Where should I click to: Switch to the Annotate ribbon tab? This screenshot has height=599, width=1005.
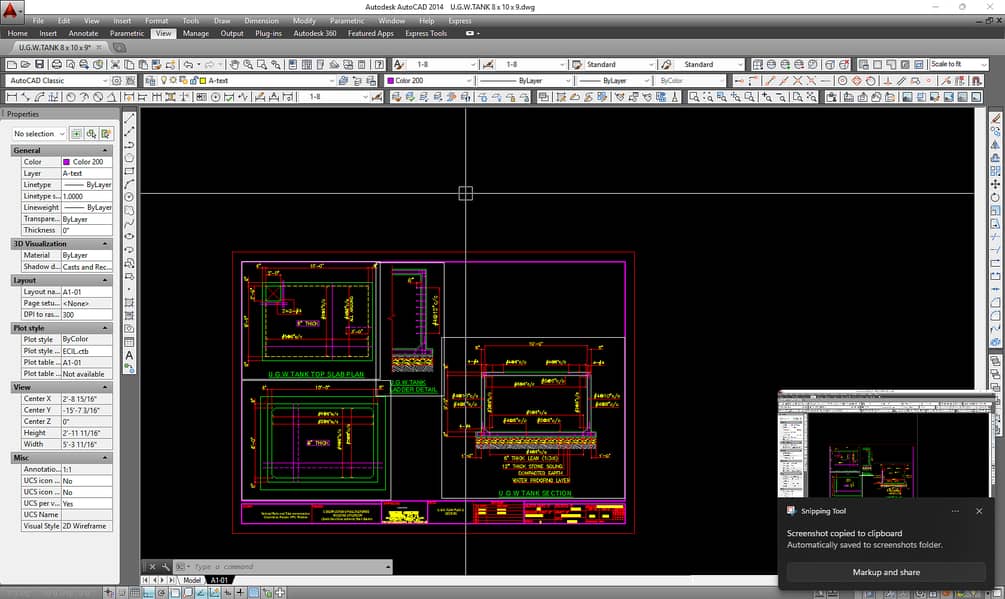coord(83,33)
